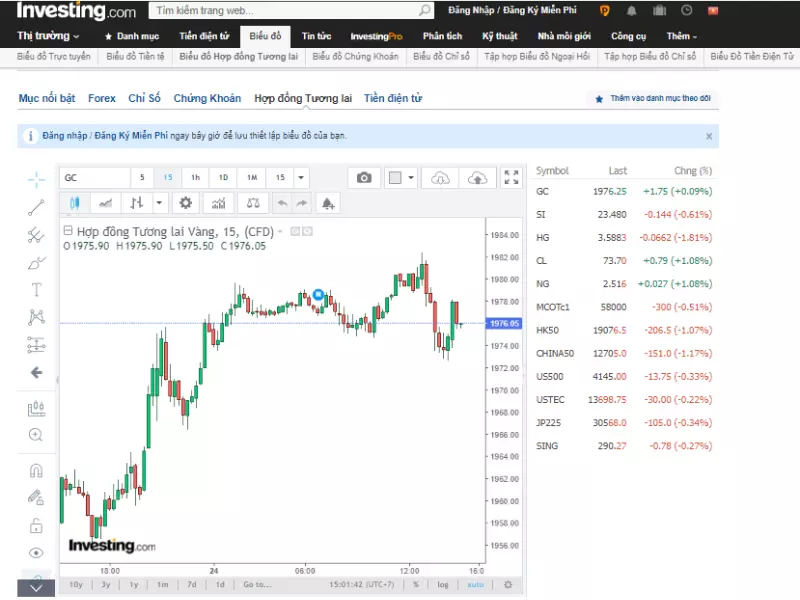Collapse the legend for Hợp đồng Tương lai Vàng
The width and height of the screenshot is (800, 600).
(68, 231)
